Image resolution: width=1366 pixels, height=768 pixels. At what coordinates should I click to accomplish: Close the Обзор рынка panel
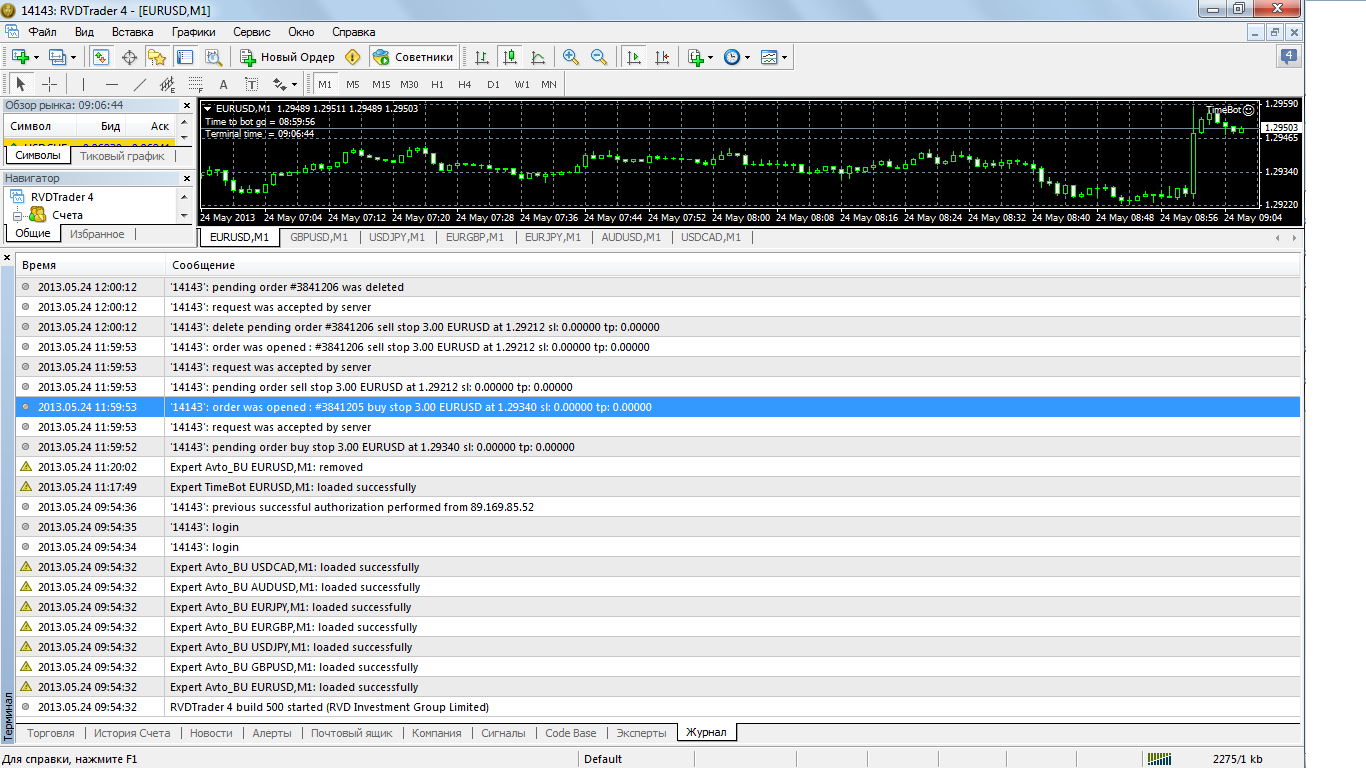tap(186, 105)
